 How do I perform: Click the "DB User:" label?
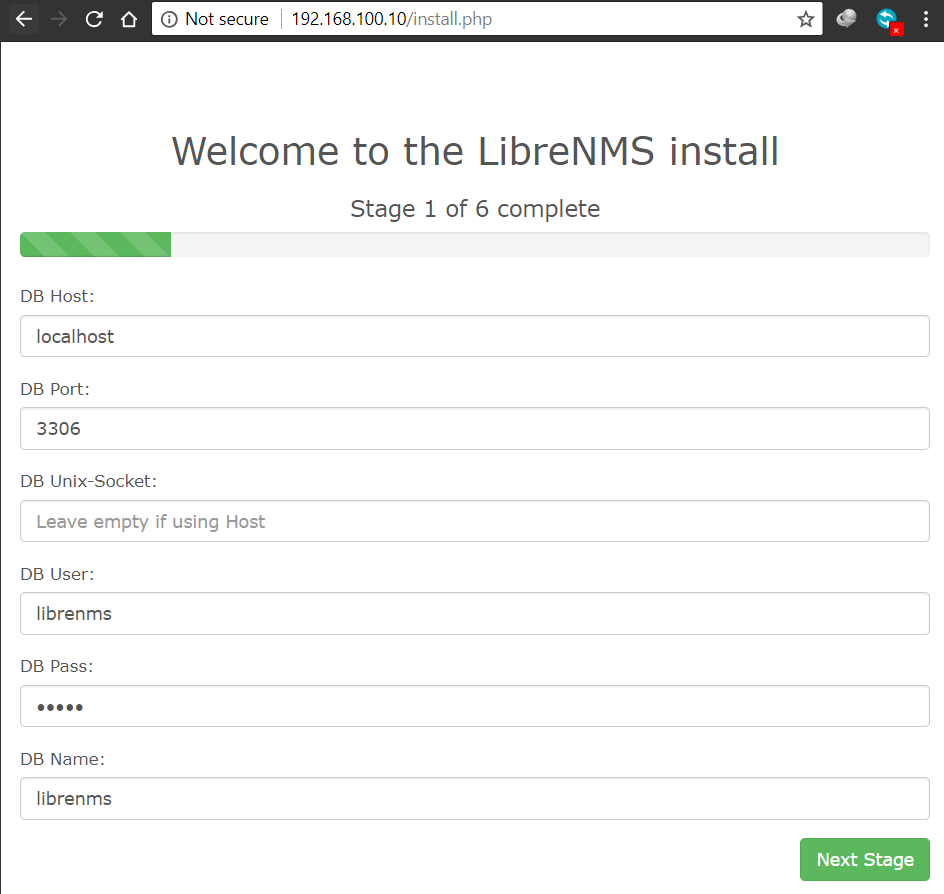tap(57, 574)
